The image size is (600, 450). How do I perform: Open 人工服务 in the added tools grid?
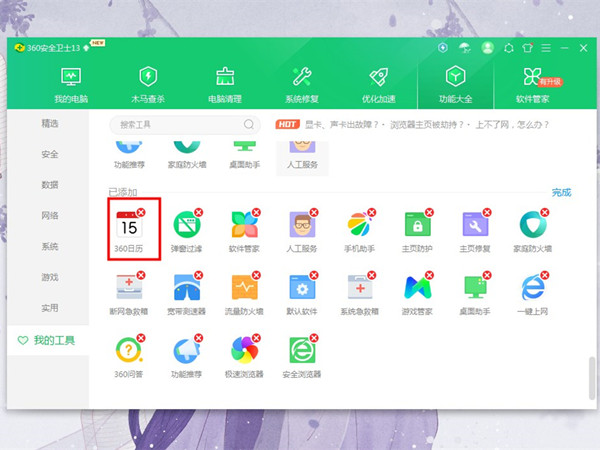coord(302,231)
